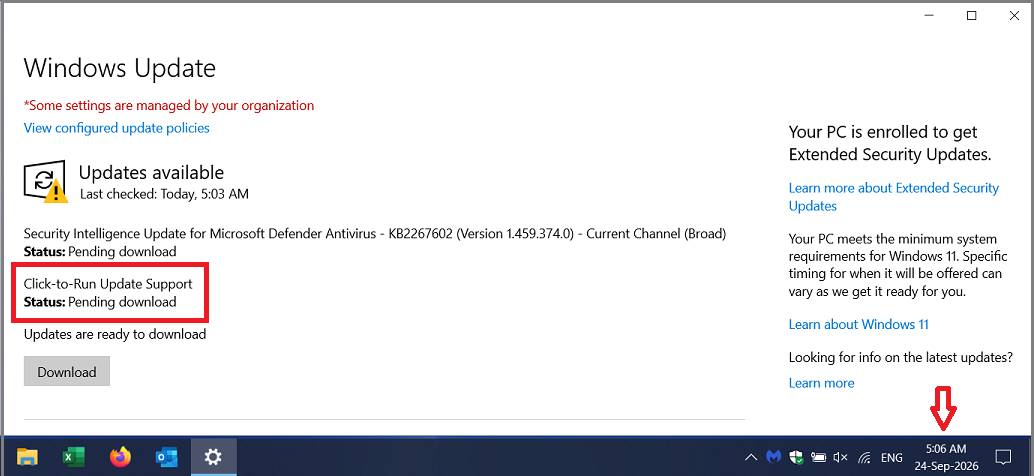Open the notification Action Center icon
1034x476 pixels.
[x=1003, y=456]
